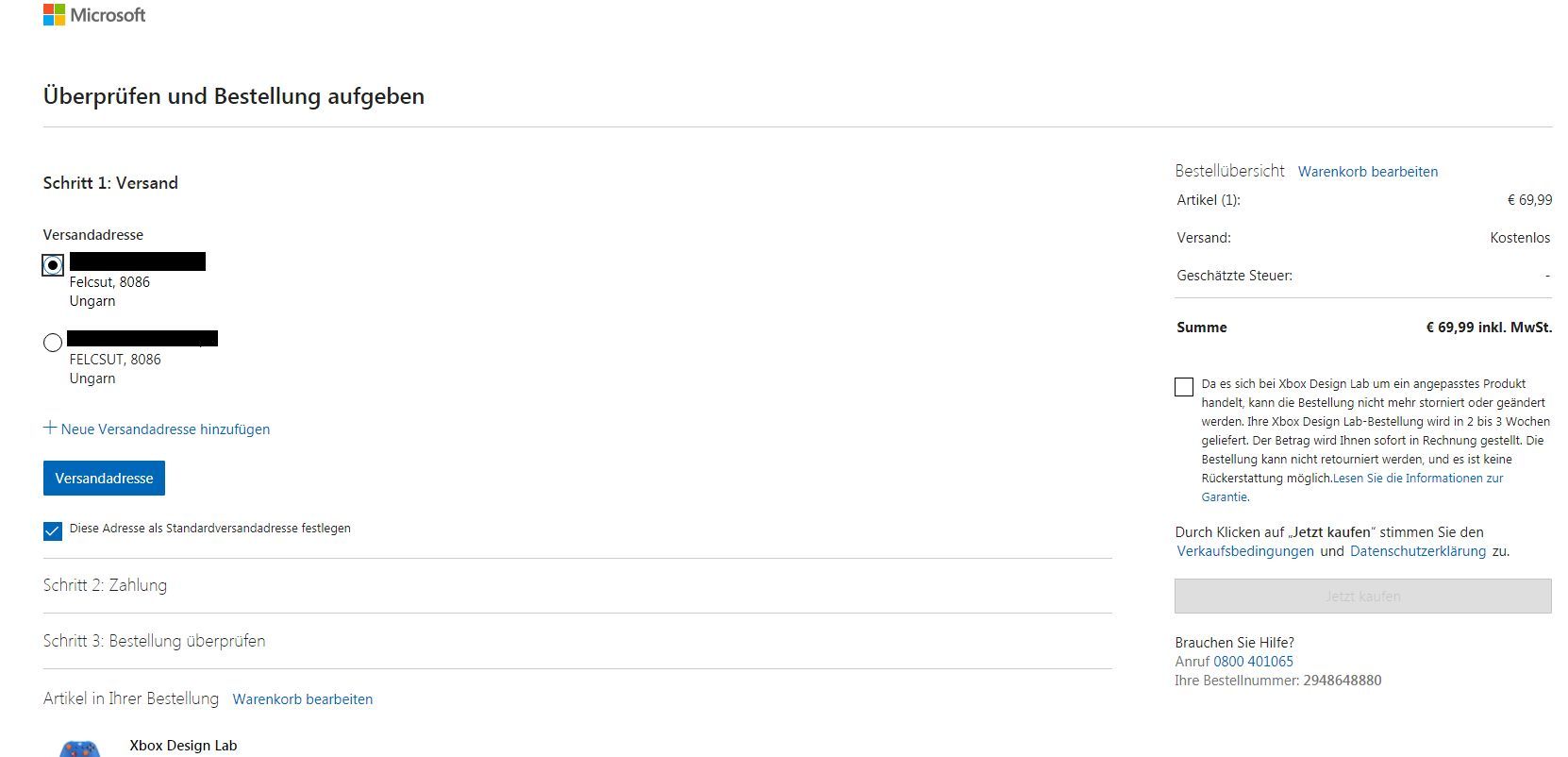
Task: Click the help phone number 0800 401065
Action: 1253,662
